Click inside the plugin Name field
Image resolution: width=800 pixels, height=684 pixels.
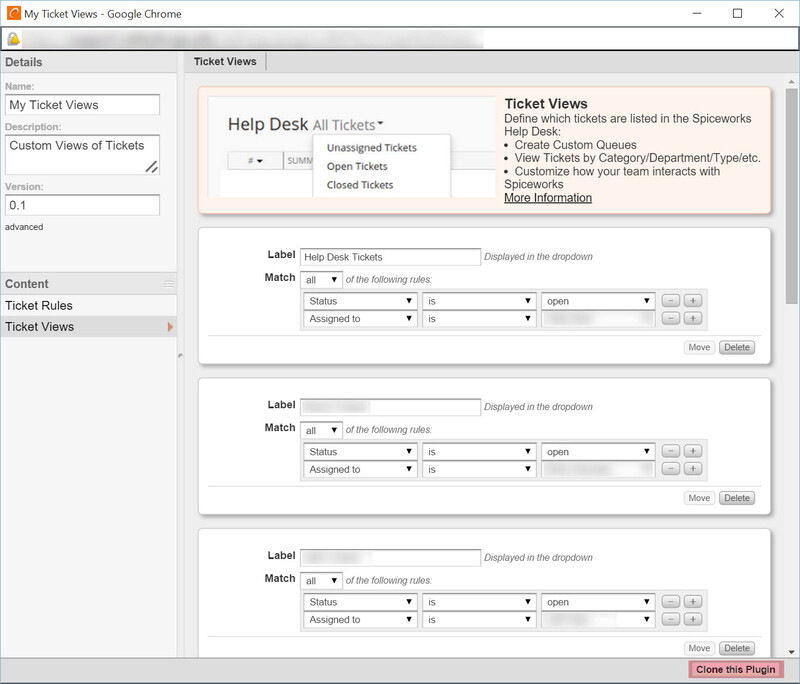pyautogui.click(x=80, y=104)
